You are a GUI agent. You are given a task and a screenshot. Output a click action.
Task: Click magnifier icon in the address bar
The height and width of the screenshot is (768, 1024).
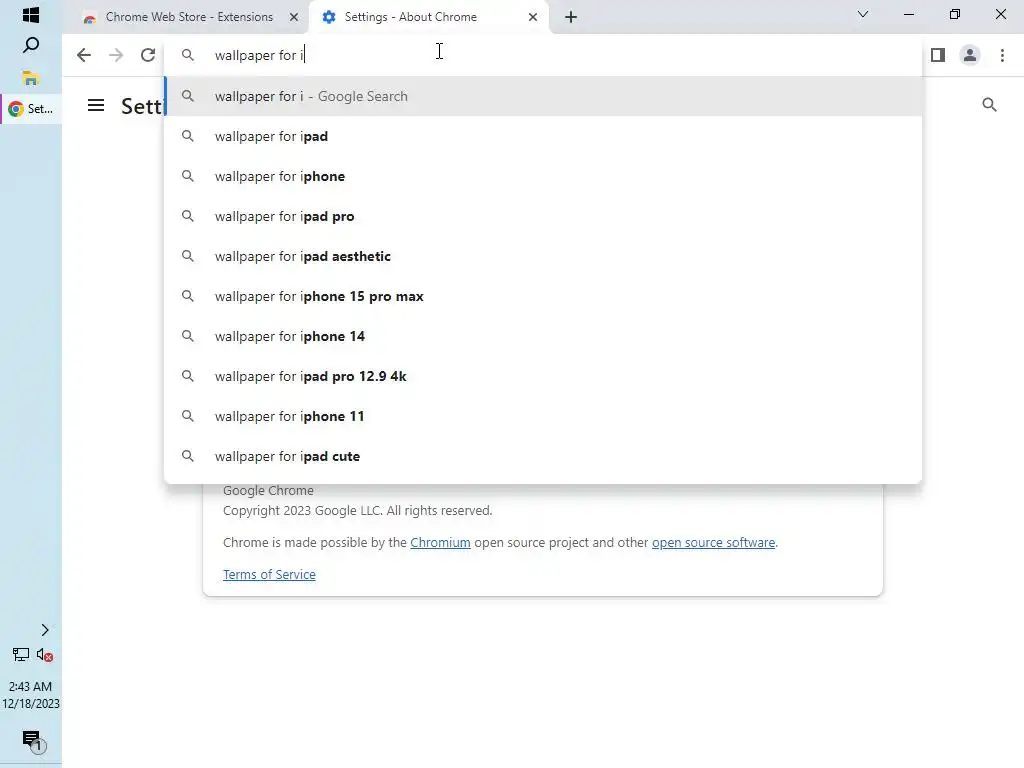pos(187,56)
